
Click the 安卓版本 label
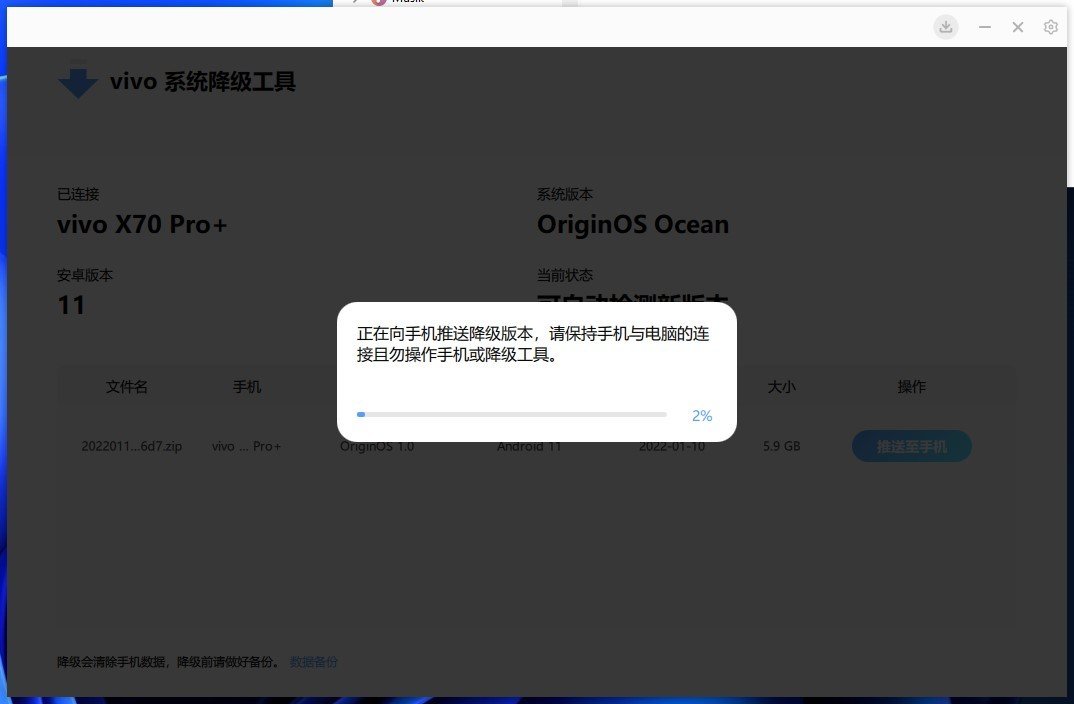pyautogui.click(x=85, y=275)
